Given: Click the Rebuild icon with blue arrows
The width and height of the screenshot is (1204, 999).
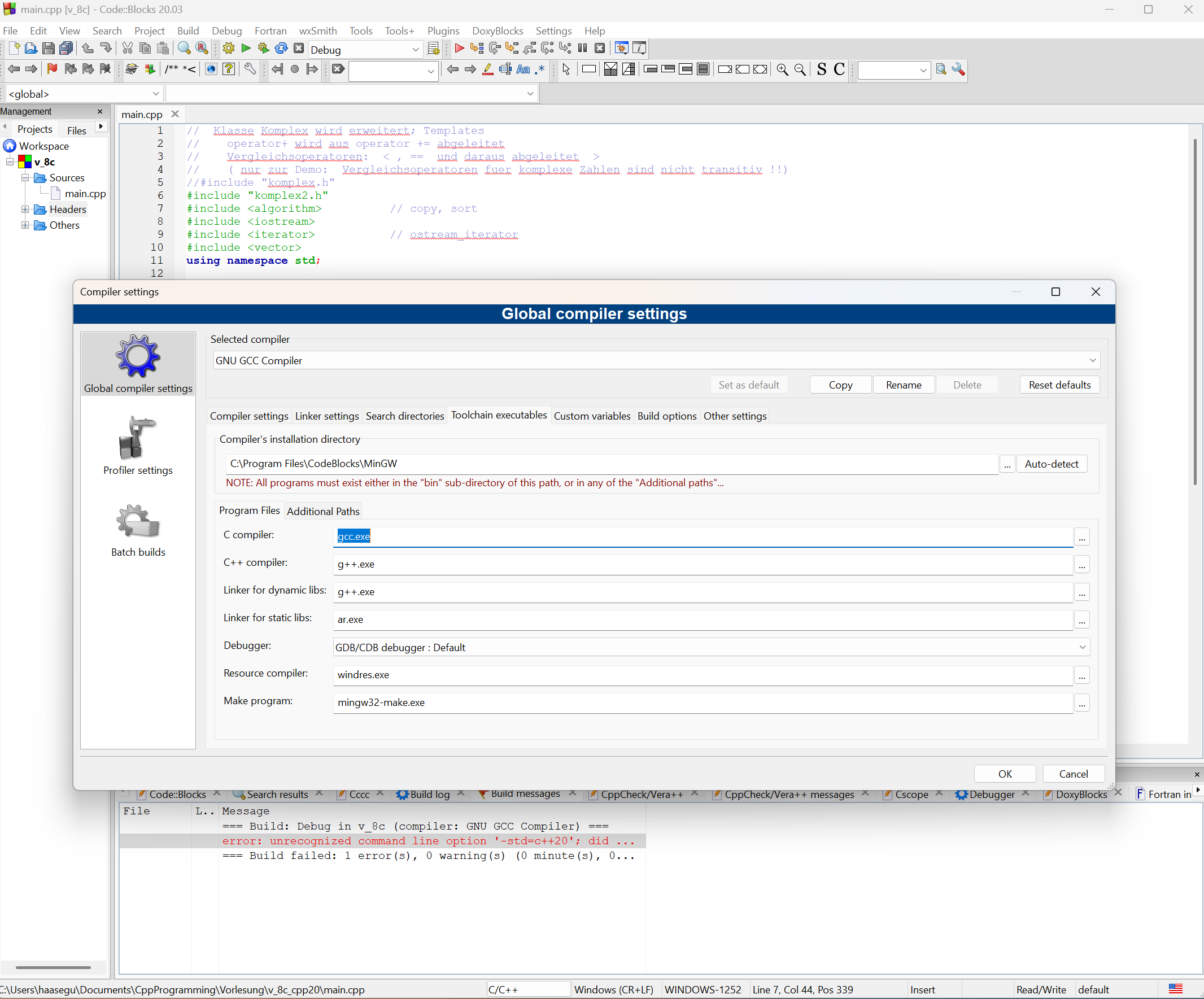Looking at the screenshot, I should (281, 49).
